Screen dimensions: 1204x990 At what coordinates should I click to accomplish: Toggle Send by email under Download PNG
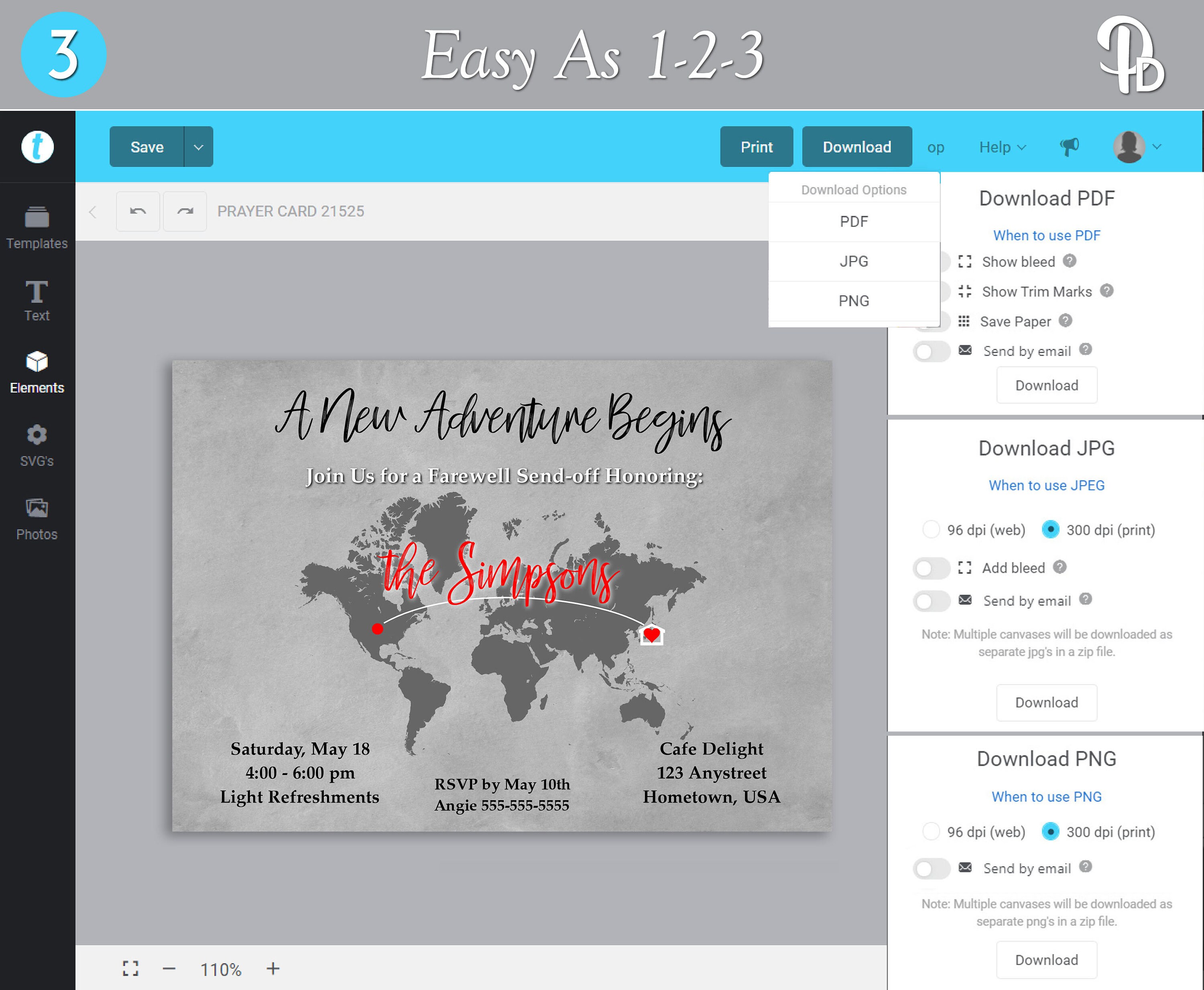[931, 868]
